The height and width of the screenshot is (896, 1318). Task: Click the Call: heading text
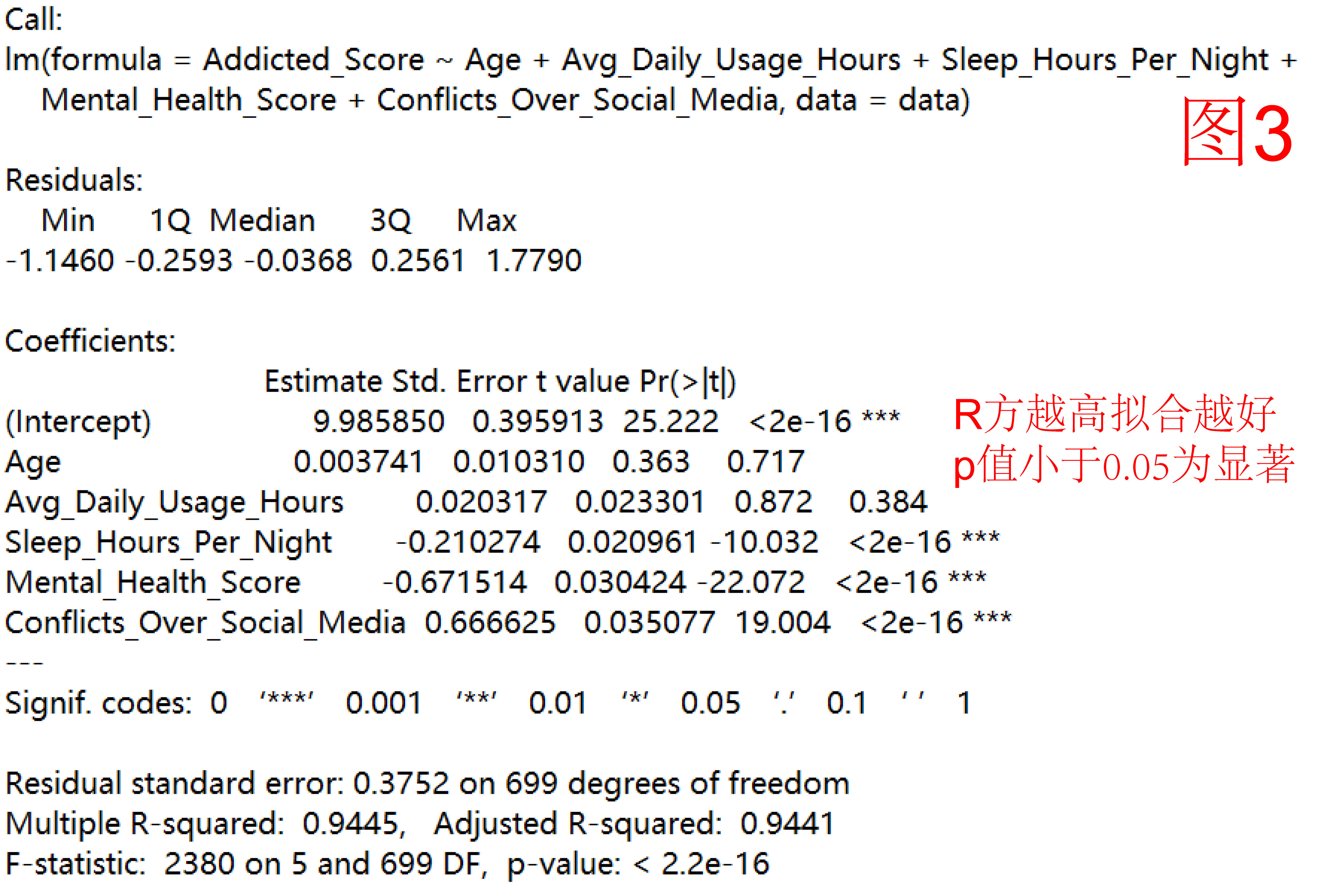(33, 20)
